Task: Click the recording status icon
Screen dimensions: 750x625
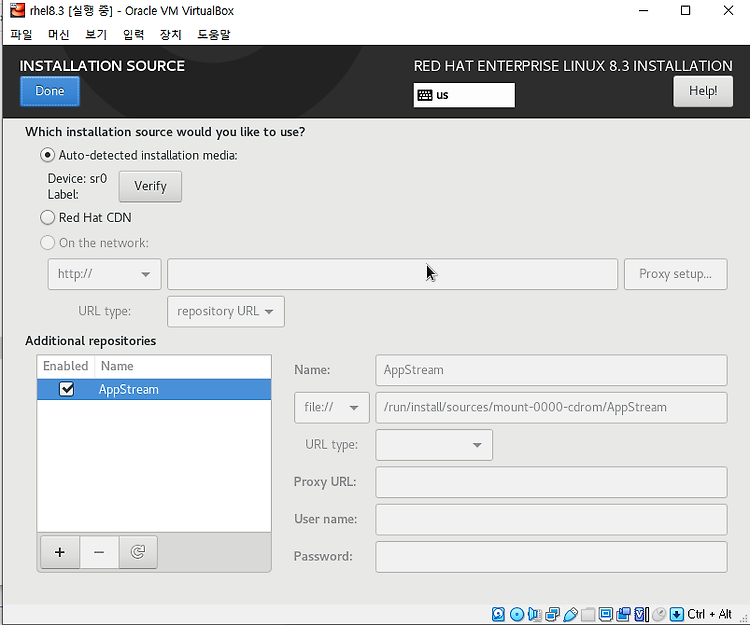Action: tap(623, 614)
